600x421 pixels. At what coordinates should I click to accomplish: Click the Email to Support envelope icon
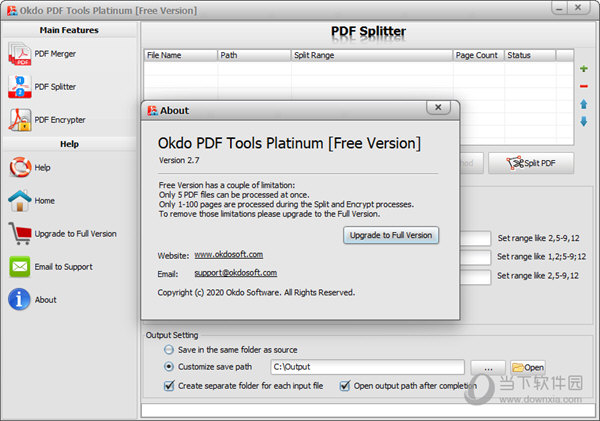pyautogui.click(x=20, y=266)
